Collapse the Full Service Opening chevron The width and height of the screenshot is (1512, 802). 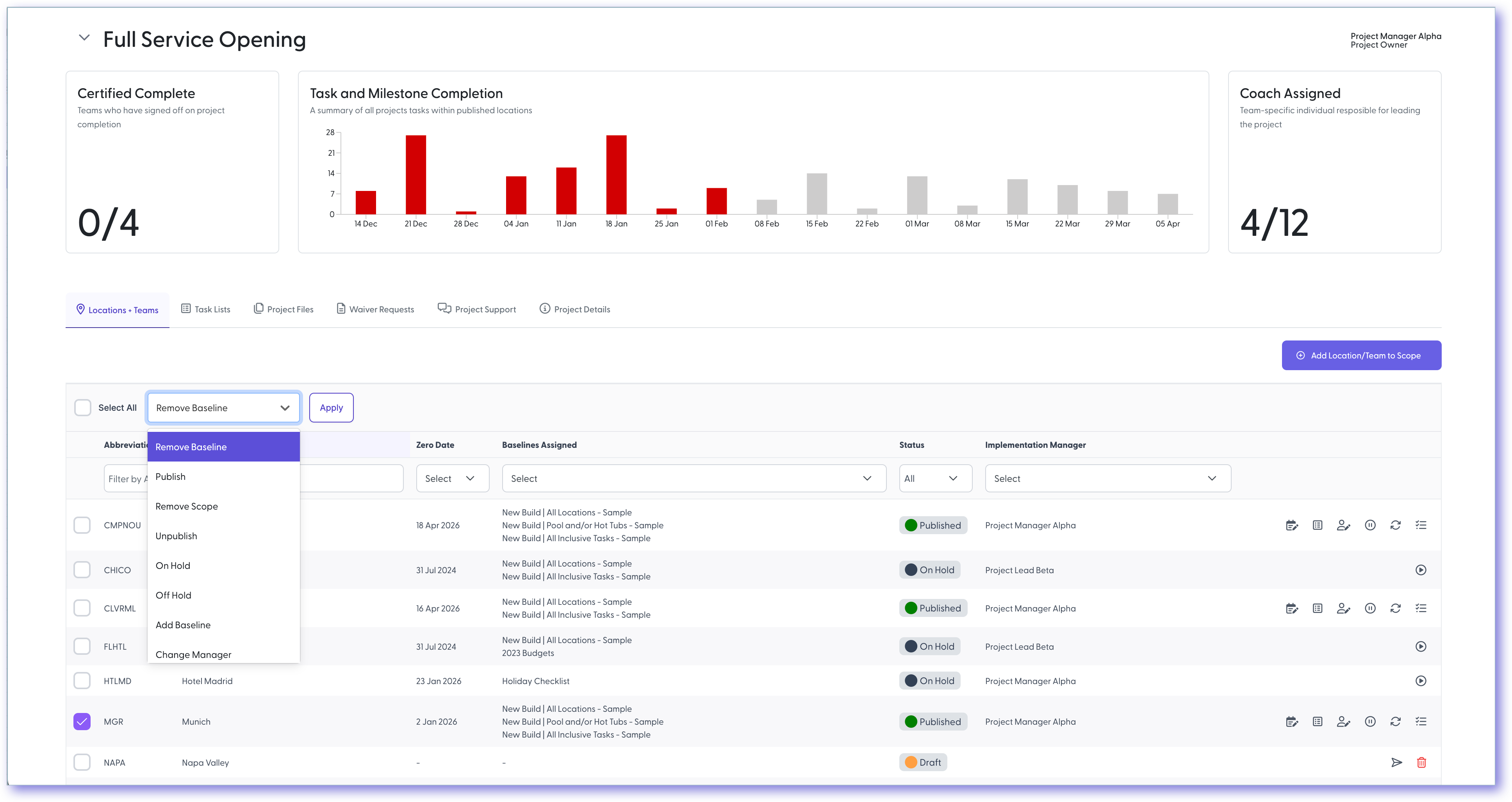(x=84, y=37)
